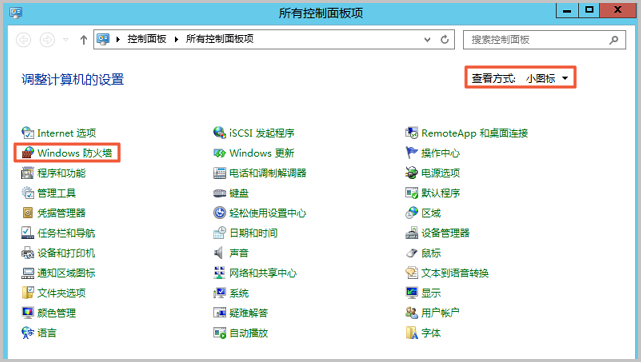Click the 操作中心 flag icon
Screen dimensions: 641x362
[412, 153]
